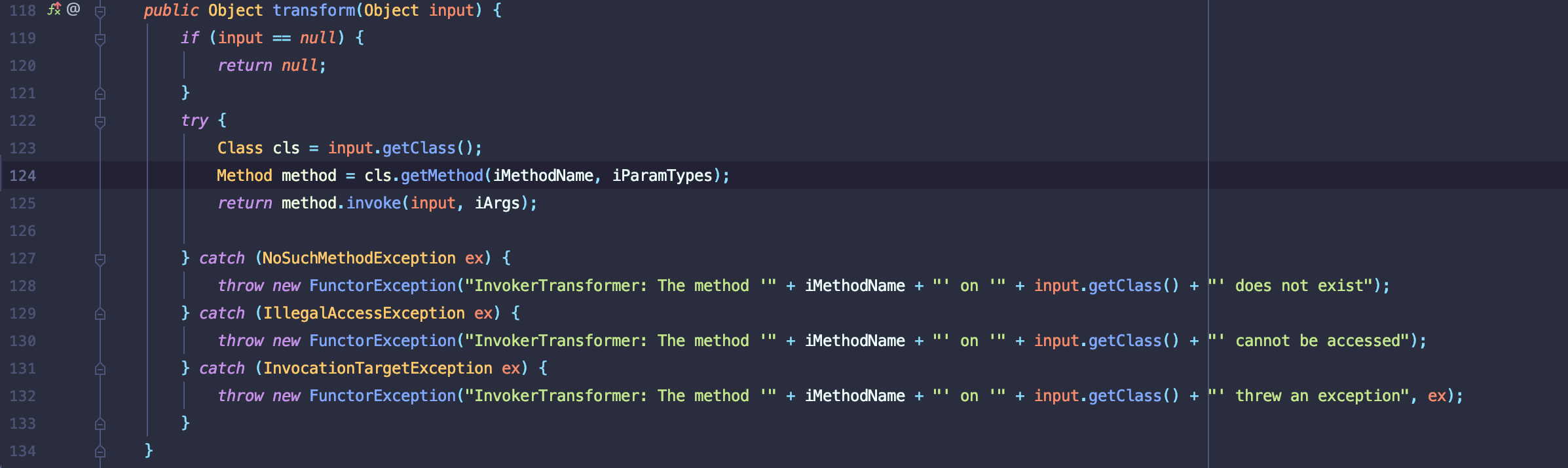1568x468 pixels.
Task: Collapse the transform method fold marker
Action: [x=100, y=11]
